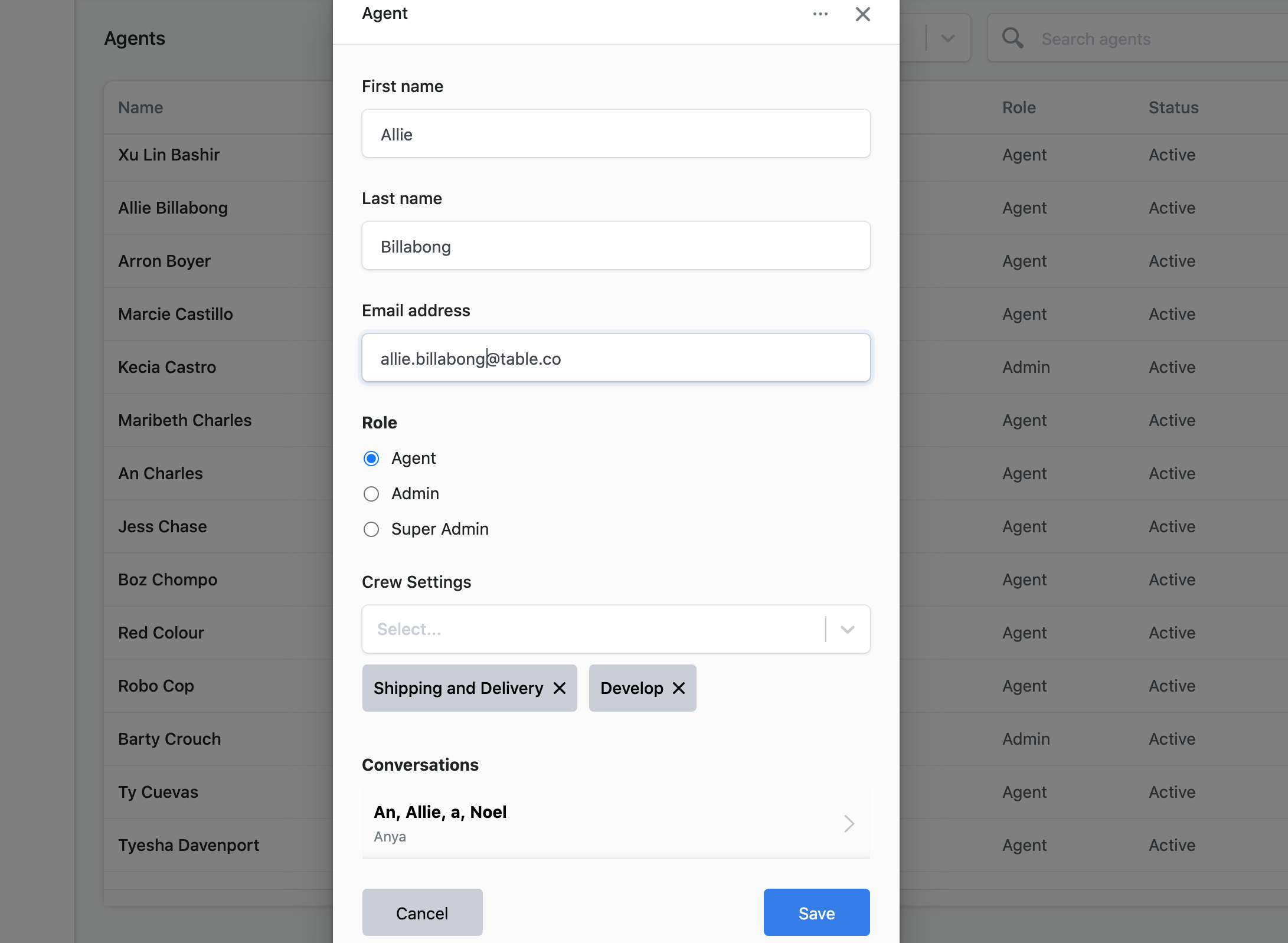1288x943 pixels.
Task: Focus the Last name field with Billabong
Action: point(616,245)
